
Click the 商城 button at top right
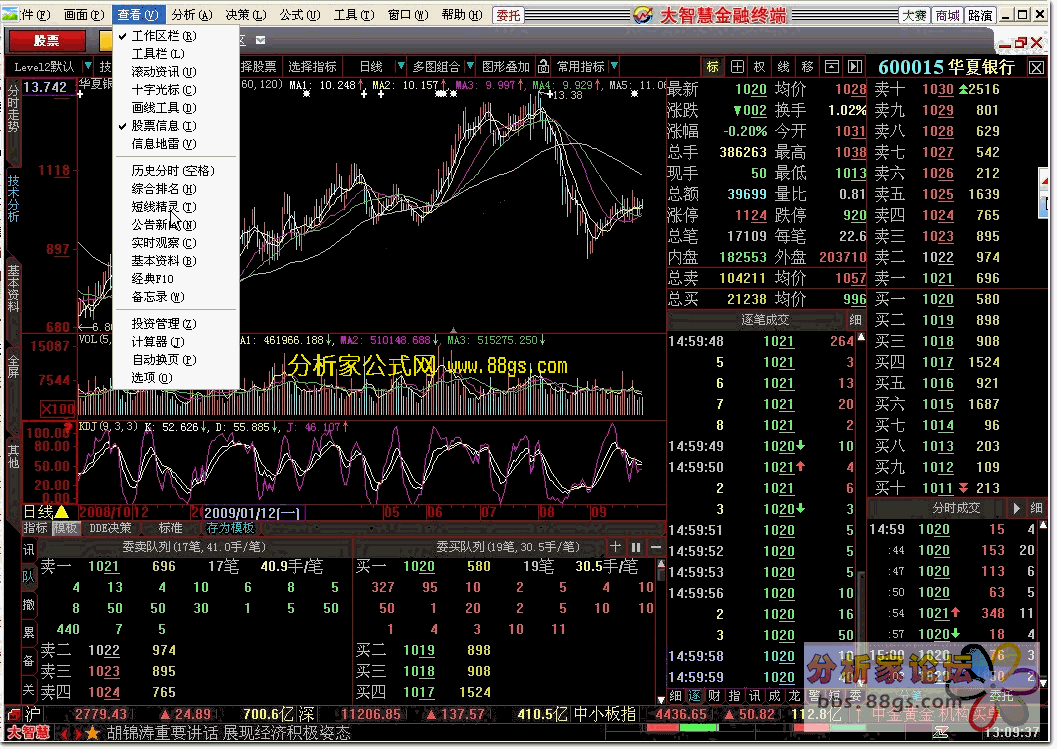click(947, 15)
